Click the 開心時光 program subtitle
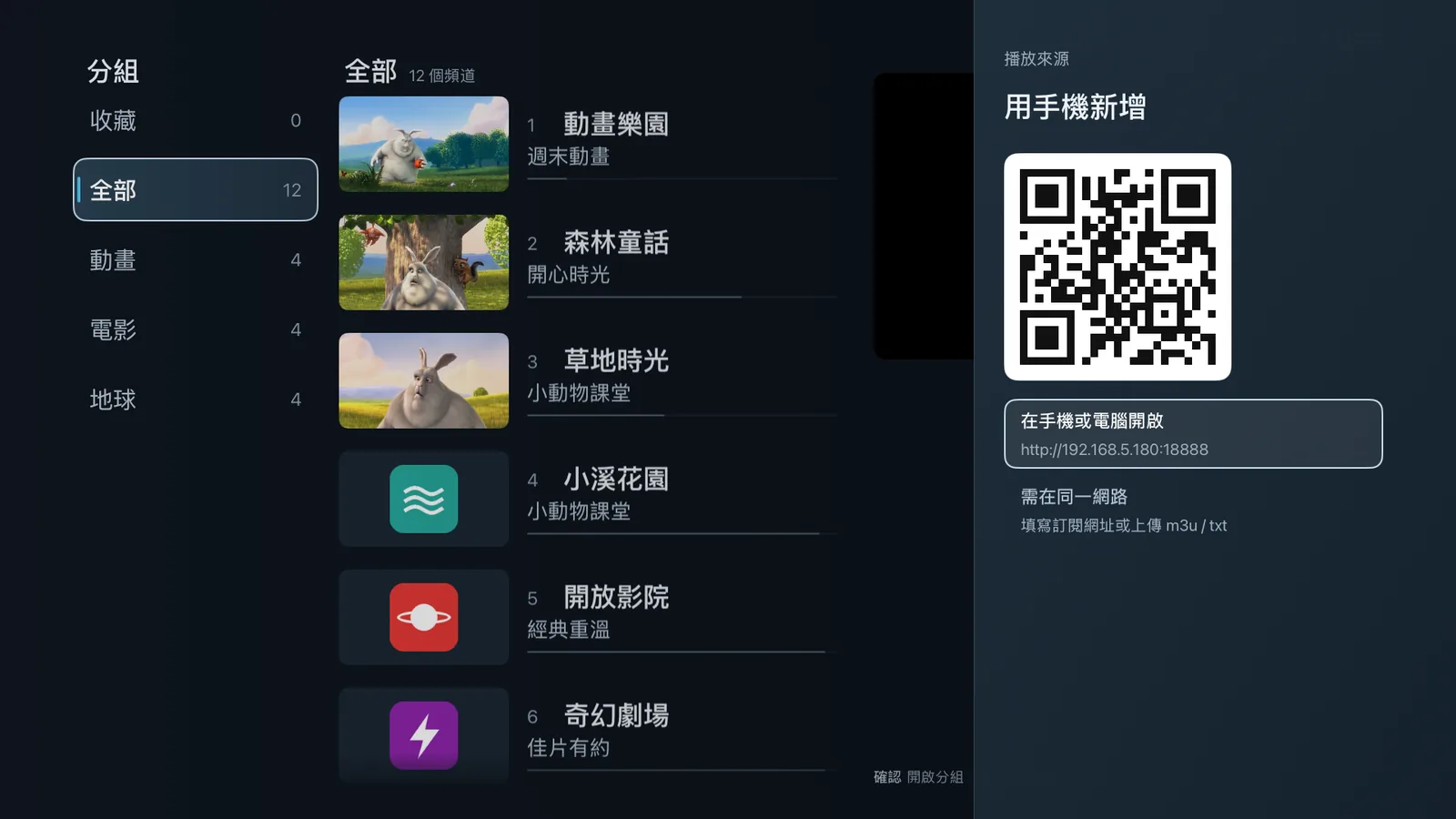1456x819 pixels. pyautogui.click(x=569, y=275)
